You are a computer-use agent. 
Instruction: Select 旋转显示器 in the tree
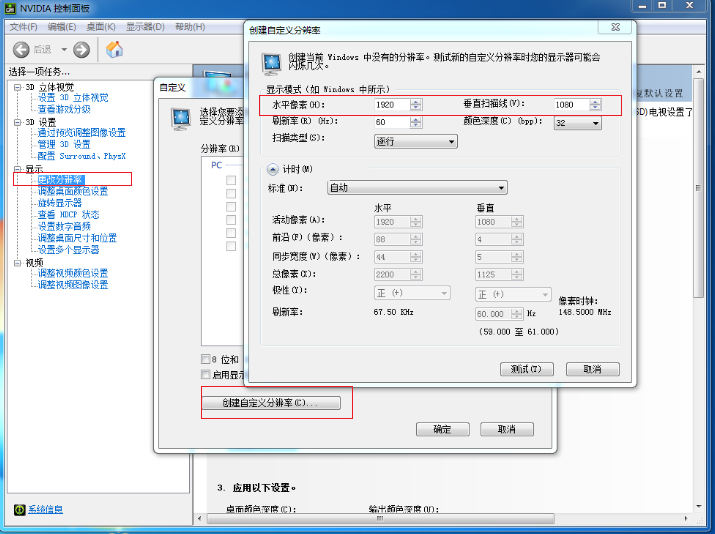(60, 203)
